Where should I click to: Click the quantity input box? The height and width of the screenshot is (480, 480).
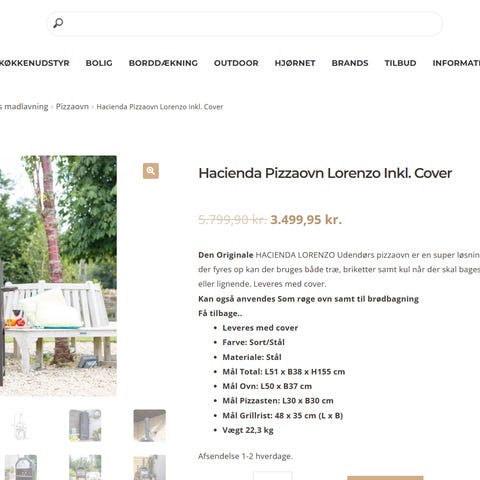click(272, 476)
